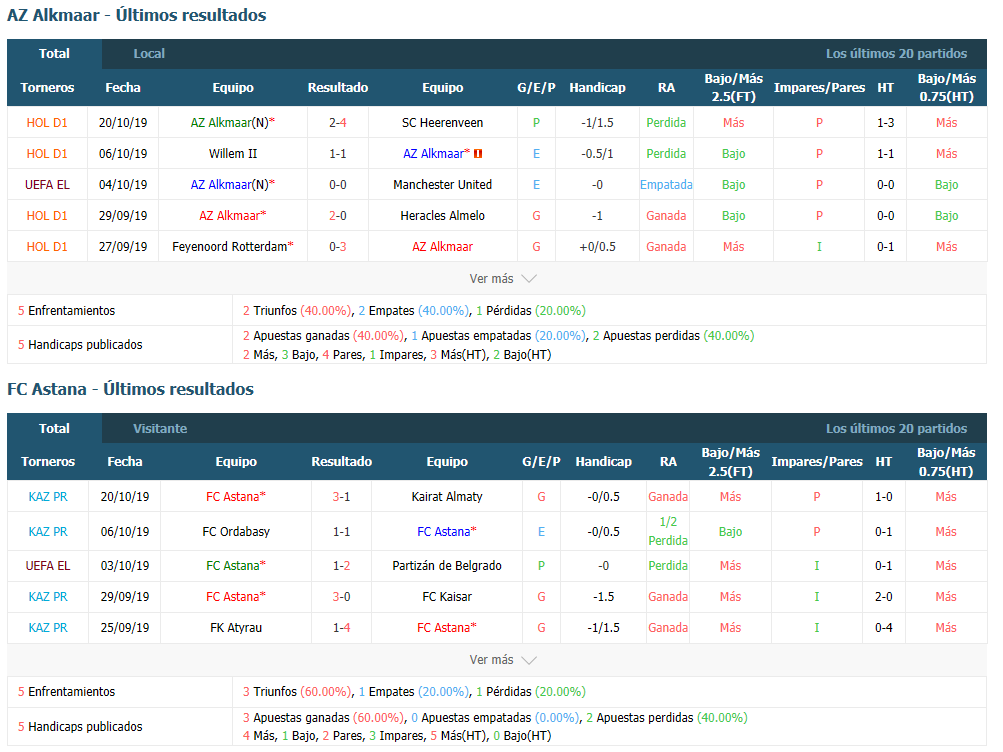This screenshot has width=1003, height=752.
Task: Open Partizán de Belgrado team link
Action: point(446,566)
